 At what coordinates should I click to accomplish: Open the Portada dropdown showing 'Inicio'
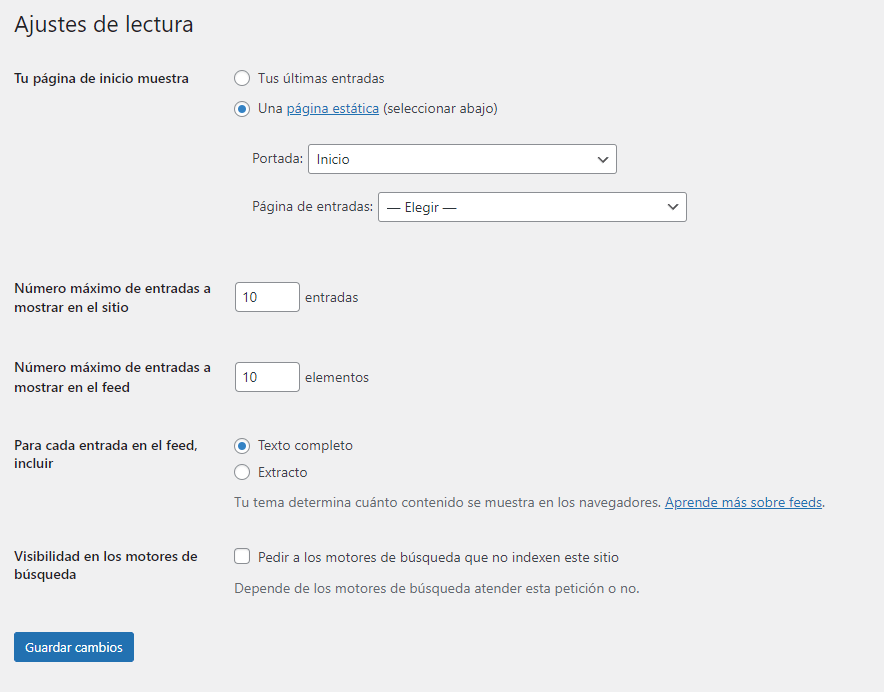pos(462,159)
